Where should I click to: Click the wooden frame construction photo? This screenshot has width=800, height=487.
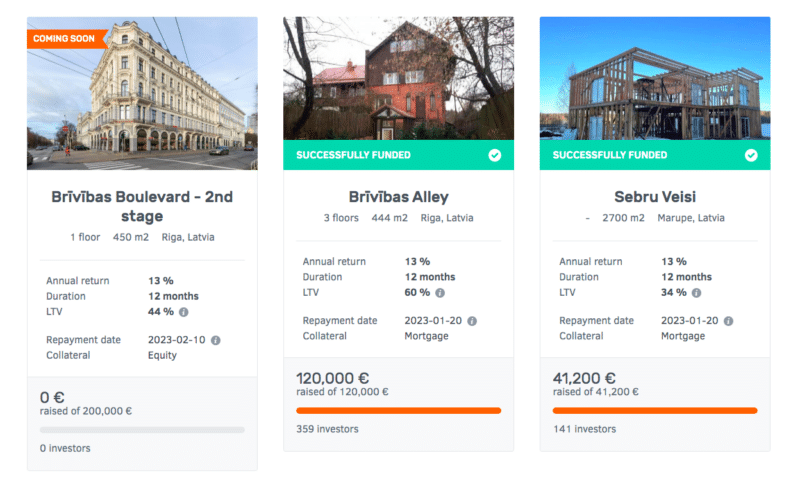point(654,80)
